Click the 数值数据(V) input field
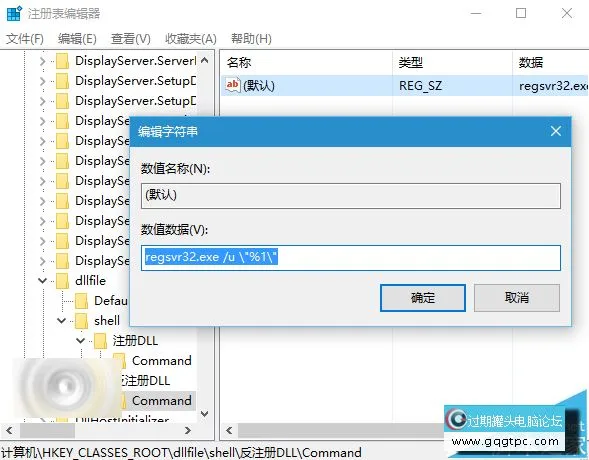 coord(351,258)
